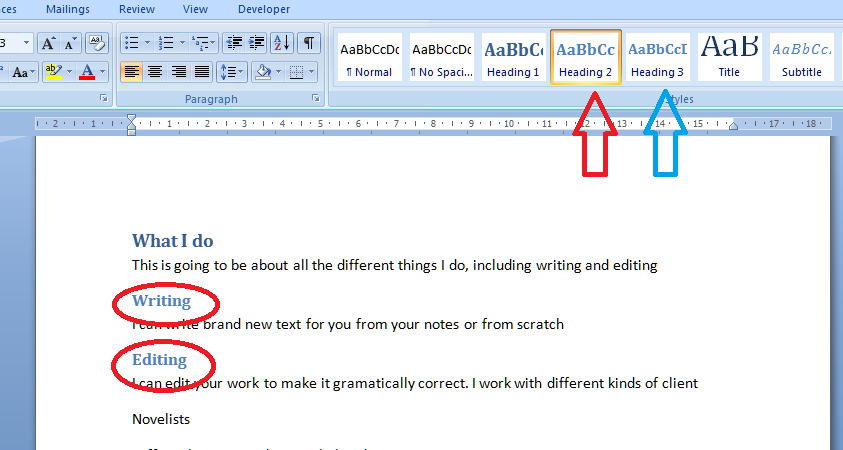This screenshot has width=843, height=450.
Task: Center align the paragraph
Action: coord(155,72)
